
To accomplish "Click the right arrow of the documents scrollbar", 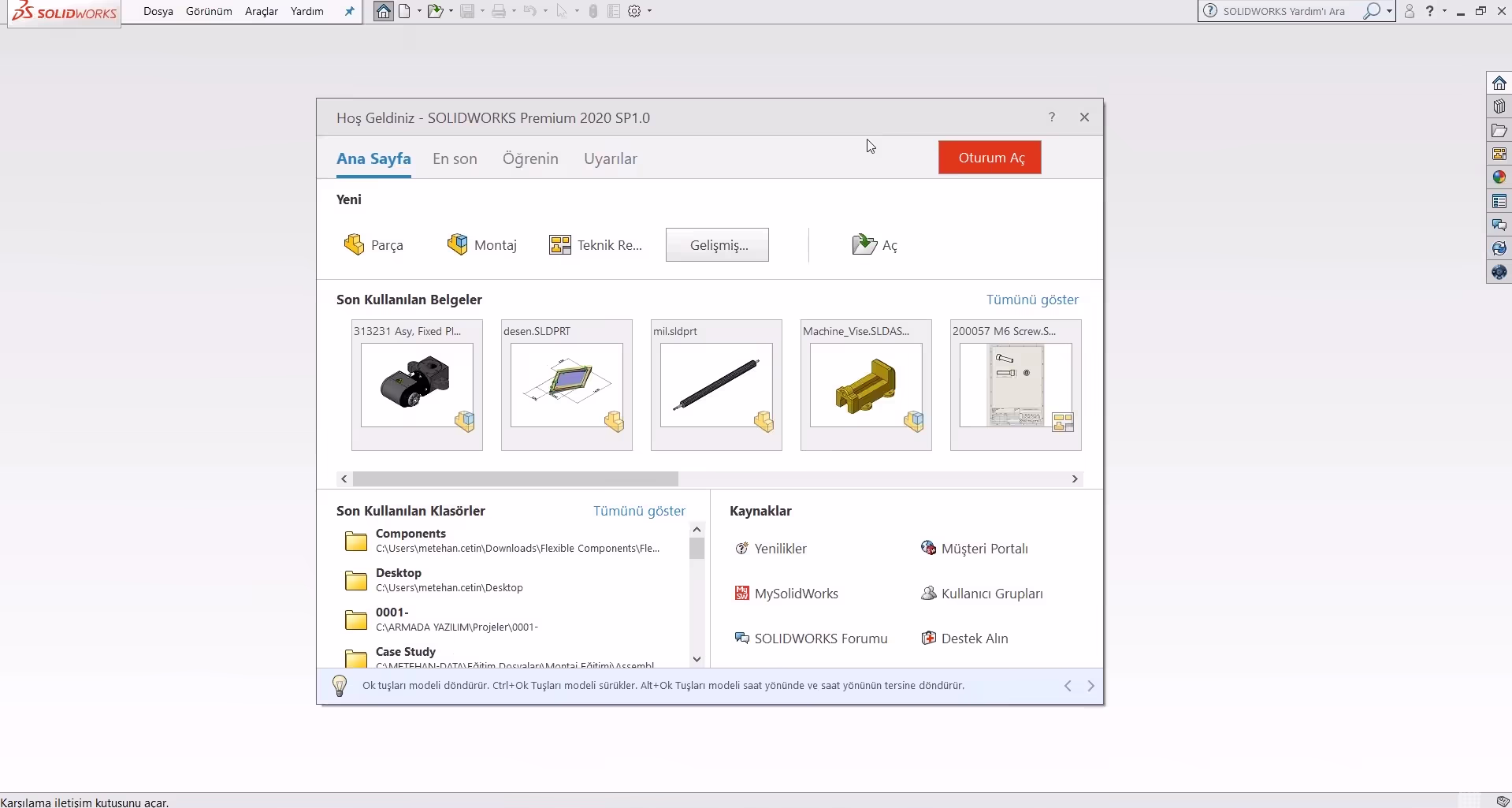I will (1075, 478).
